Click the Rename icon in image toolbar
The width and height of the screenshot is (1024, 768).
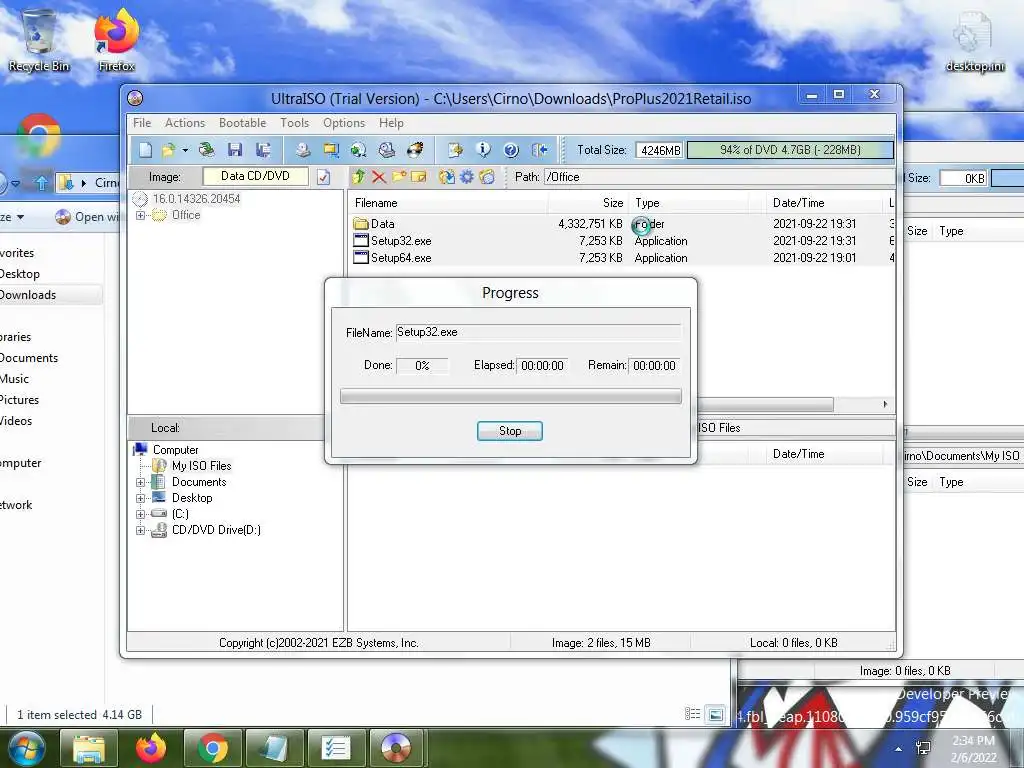pos(419,177)
